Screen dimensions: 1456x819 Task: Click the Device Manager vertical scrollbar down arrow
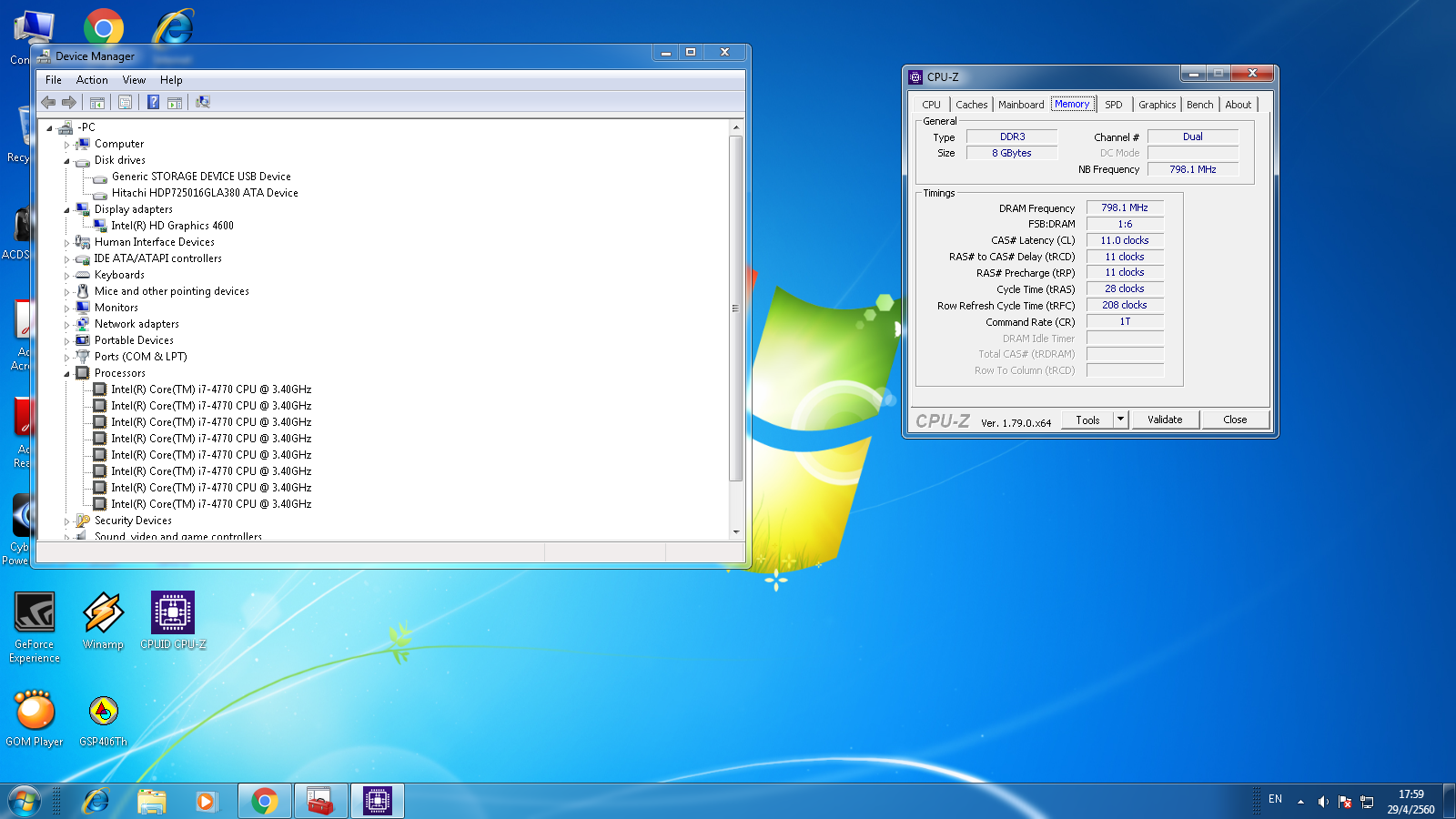[736, 531]
